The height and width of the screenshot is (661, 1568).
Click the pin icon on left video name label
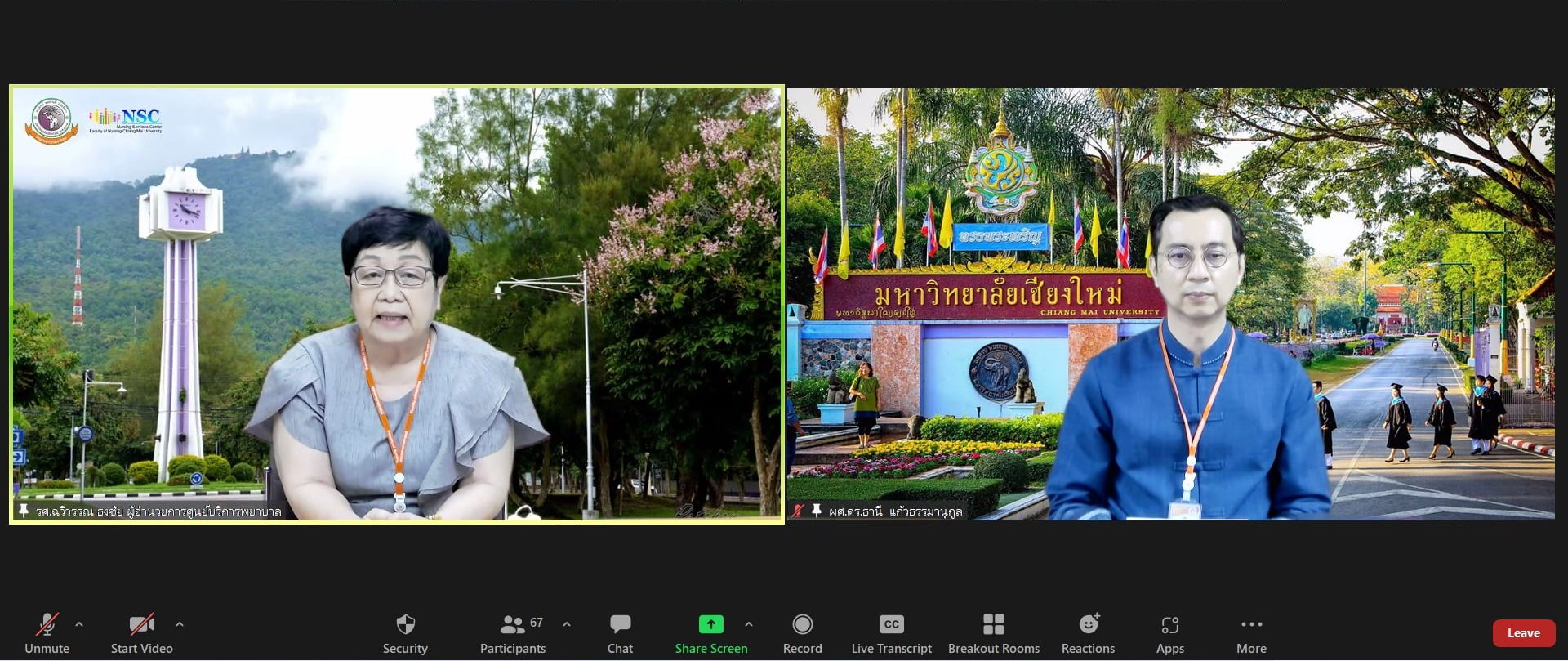tap(24, 511)
